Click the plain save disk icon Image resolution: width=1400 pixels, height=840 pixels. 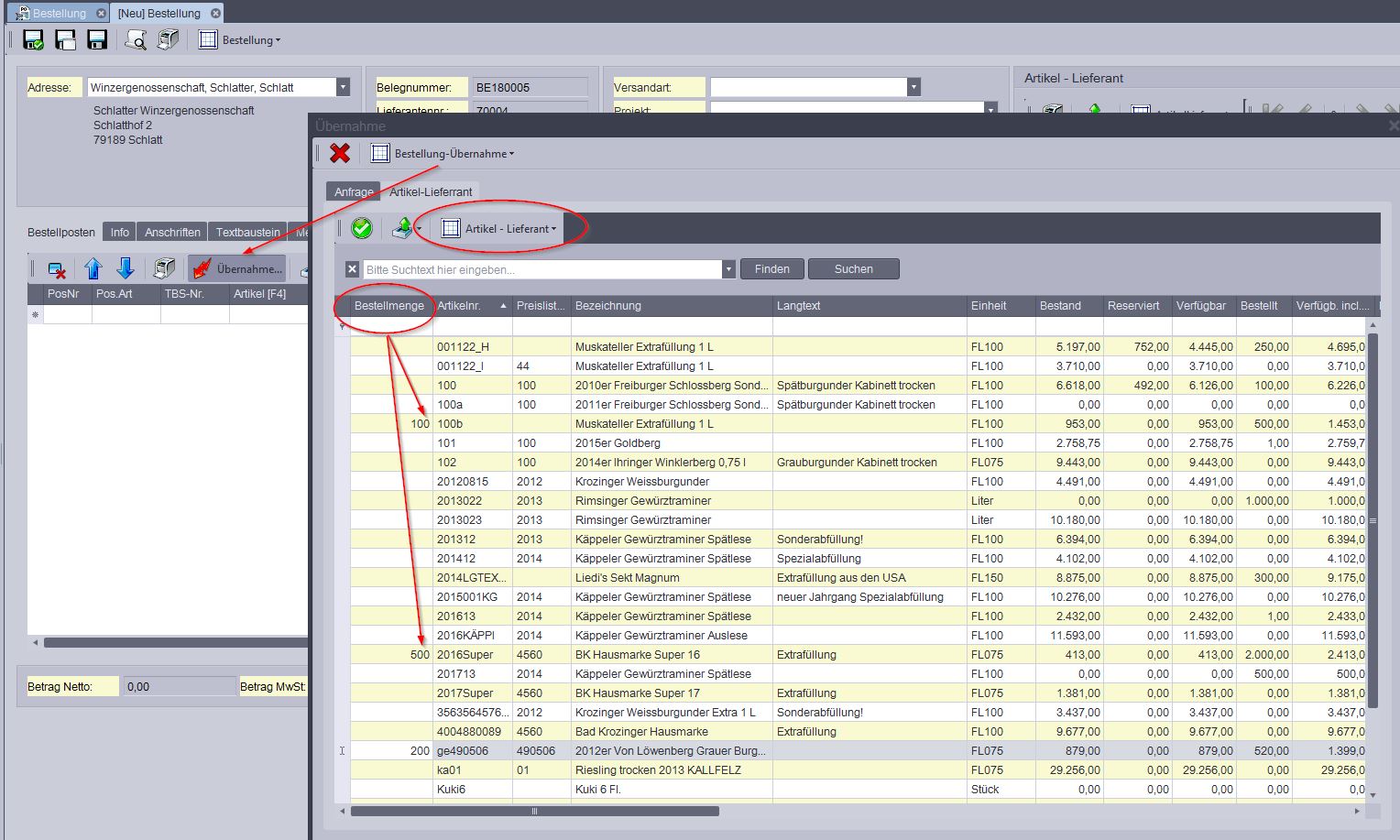coord(96,39)
